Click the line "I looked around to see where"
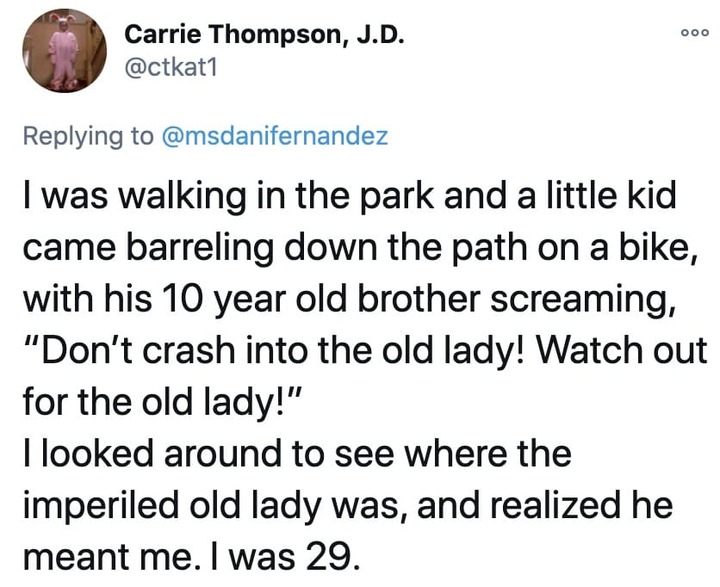 pos(297,453)
